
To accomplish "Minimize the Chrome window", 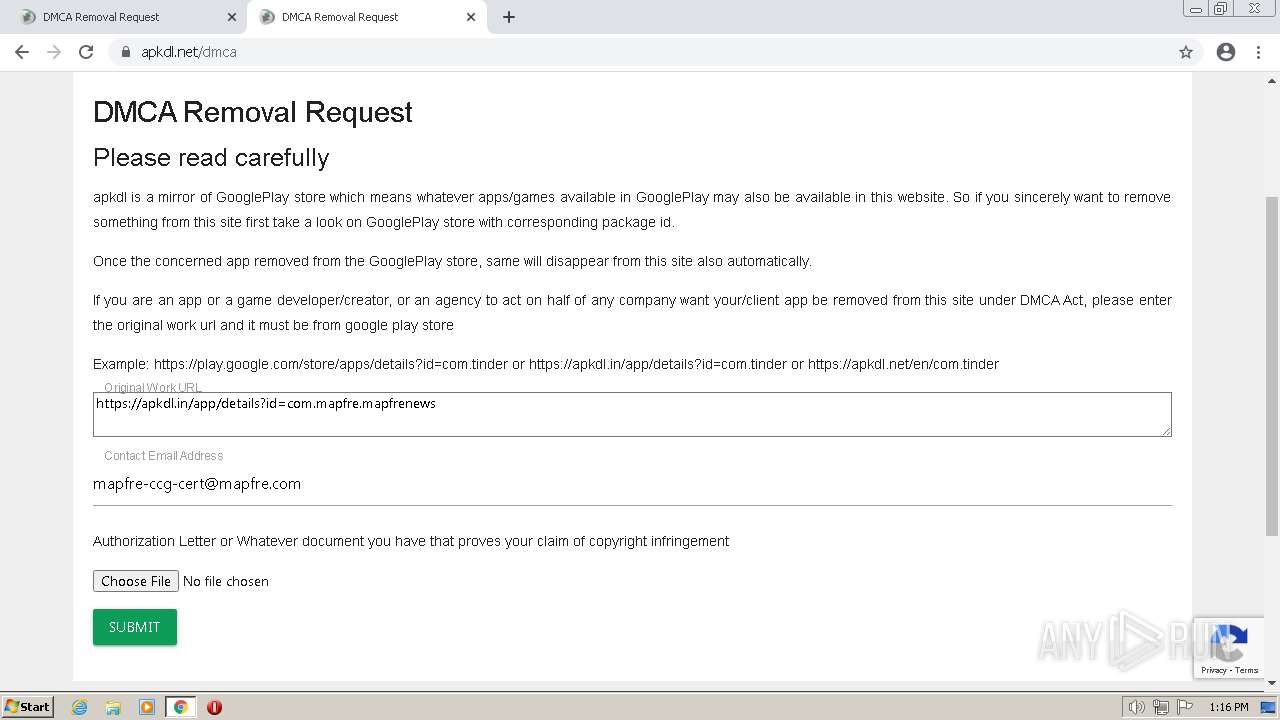I will [x=1196, y=9].
